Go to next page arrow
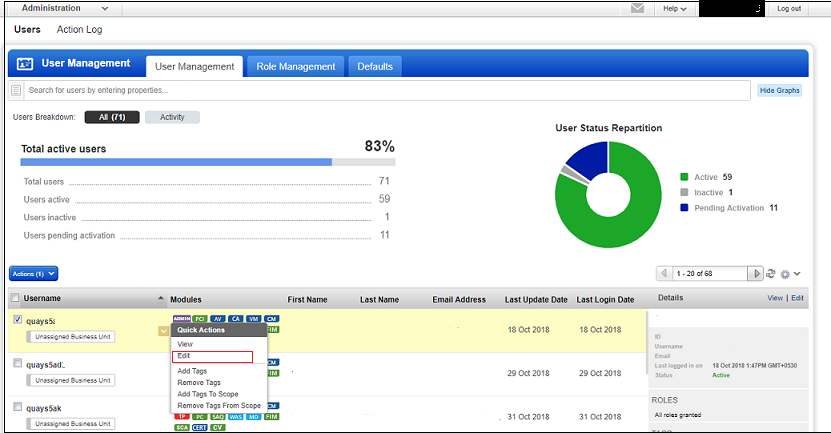The image size is (831, 433). [x=755, y=273]
